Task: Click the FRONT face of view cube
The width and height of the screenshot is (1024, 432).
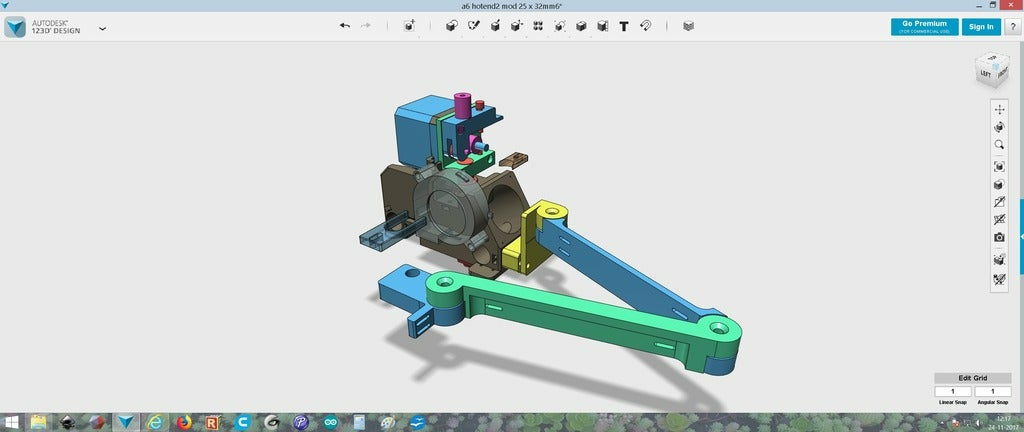Action: (1002, 74)
